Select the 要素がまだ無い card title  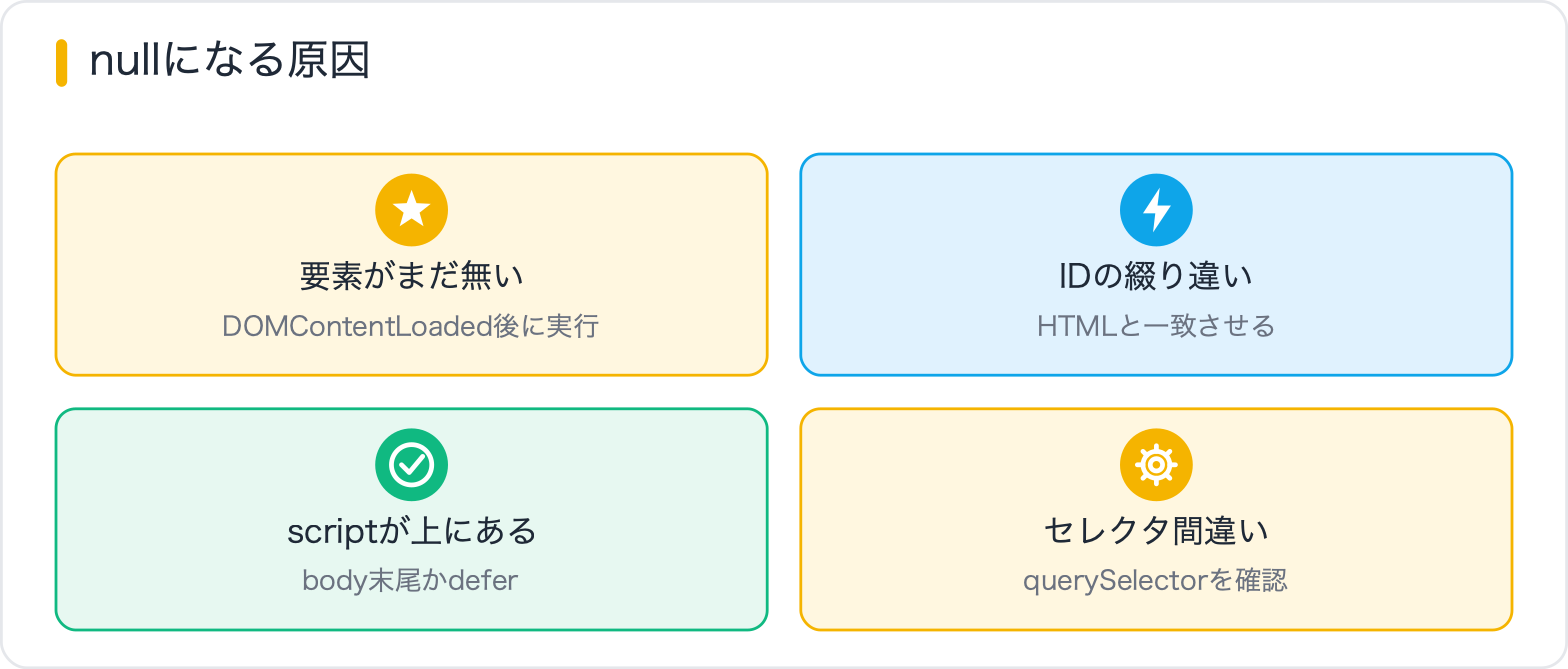(x=411, y=276)
